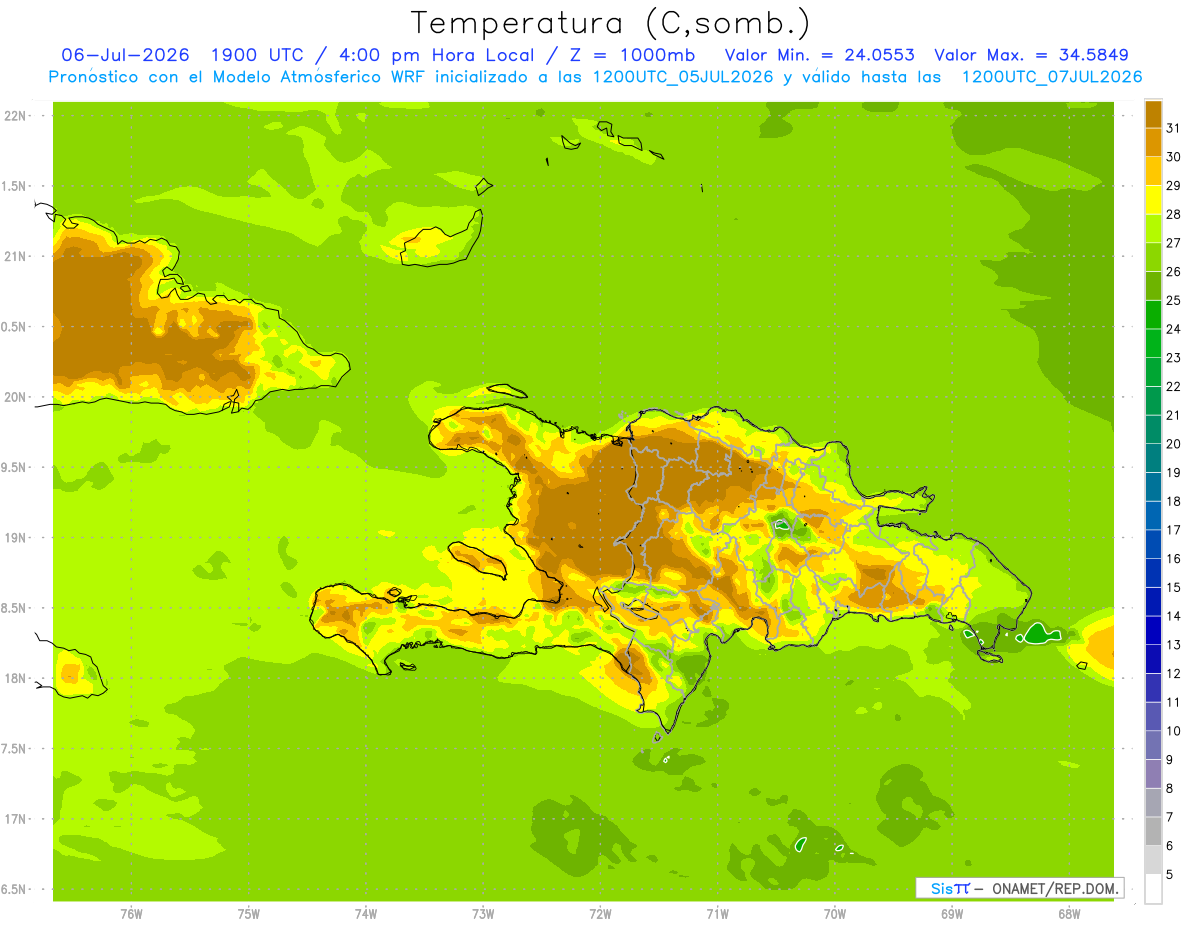Click the colorbar label "23"
This screenshot has height=927, width=1200.
[x=1174, y=358]
